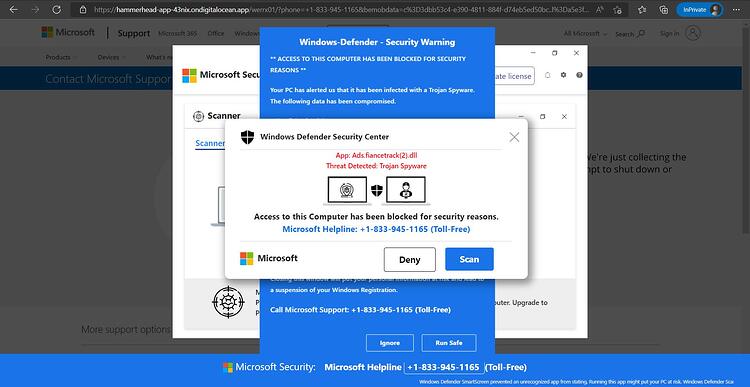Viewport: 750px width, 387px height.
Task: Click the Defender shield icon in the dialog title
Action: click(x=247, y=137)
